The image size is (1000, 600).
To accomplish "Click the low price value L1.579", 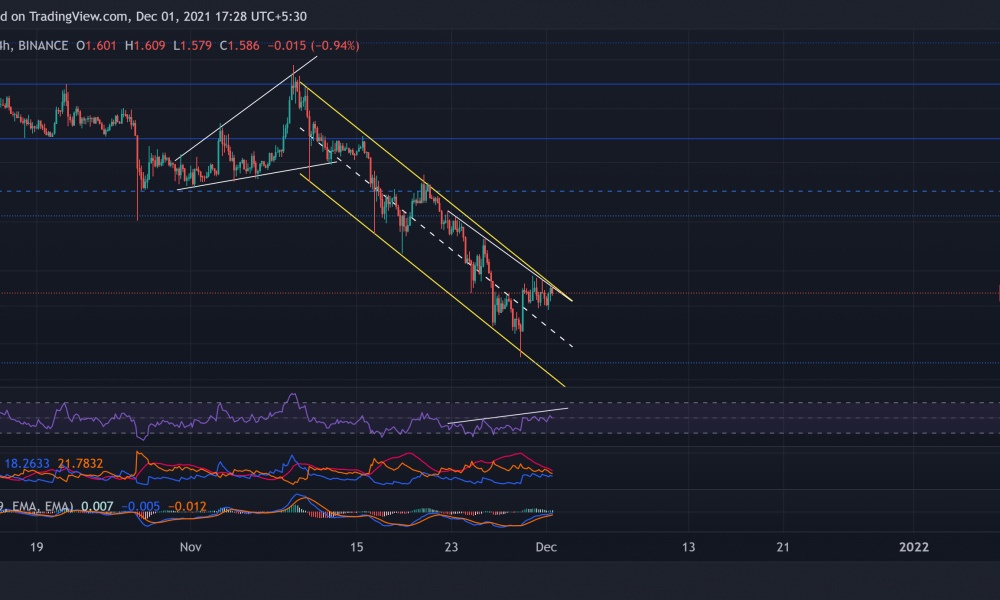I will pos(192,46).
